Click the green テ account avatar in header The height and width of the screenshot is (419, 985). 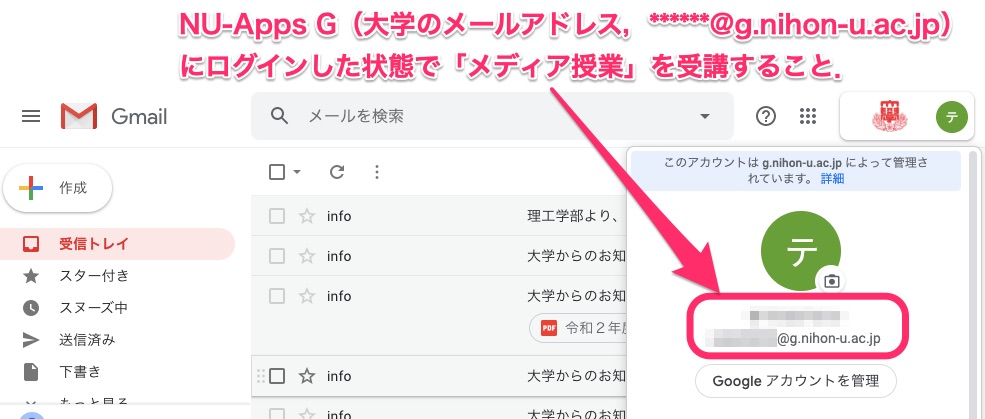(952, 117)
